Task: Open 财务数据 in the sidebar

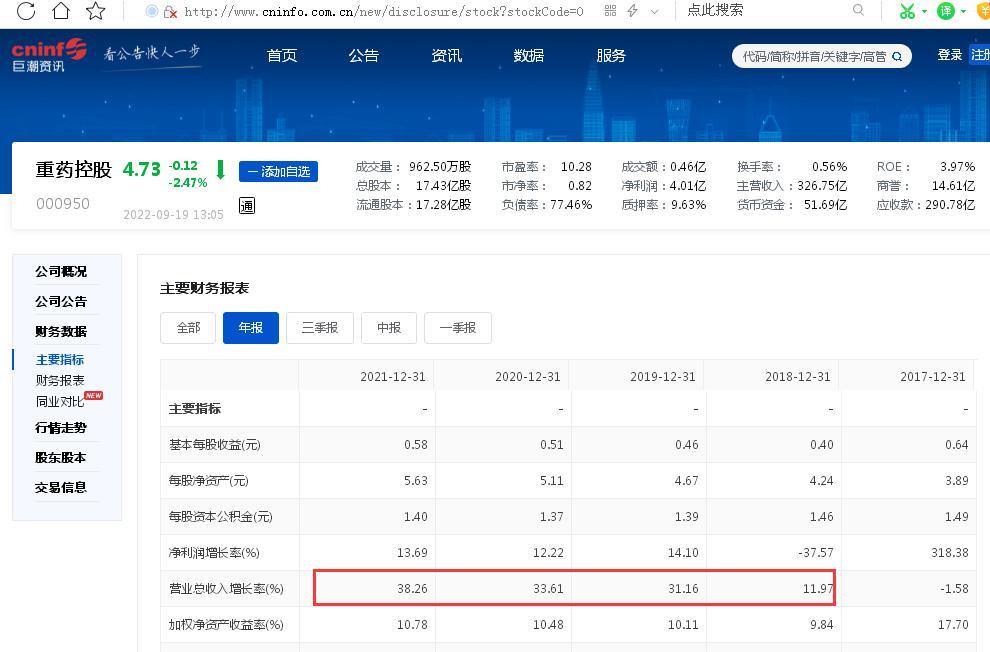Action: click(x=61, y=331)
